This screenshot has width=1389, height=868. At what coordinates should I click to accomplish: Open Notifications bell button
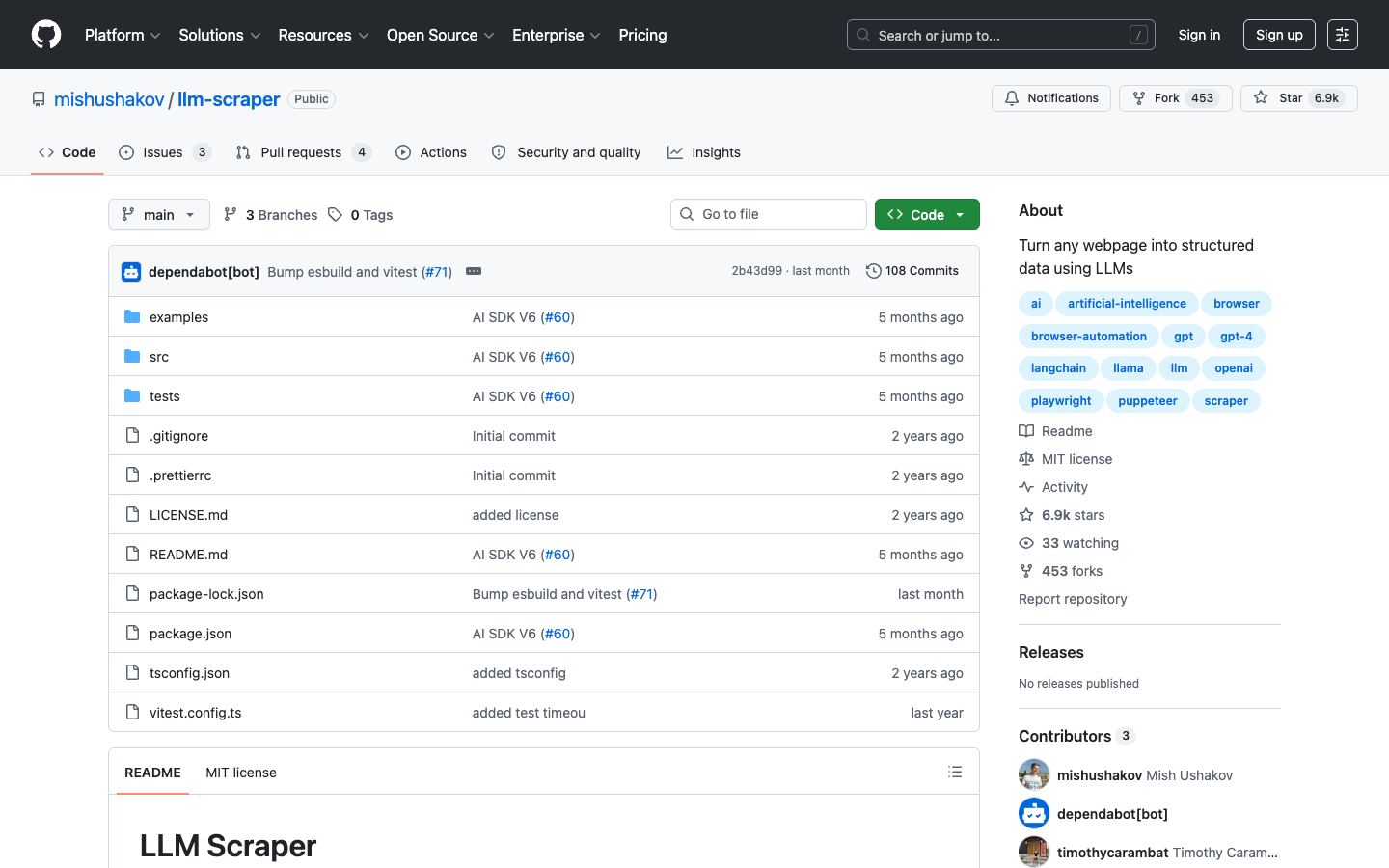click(x=1050, y=98)
